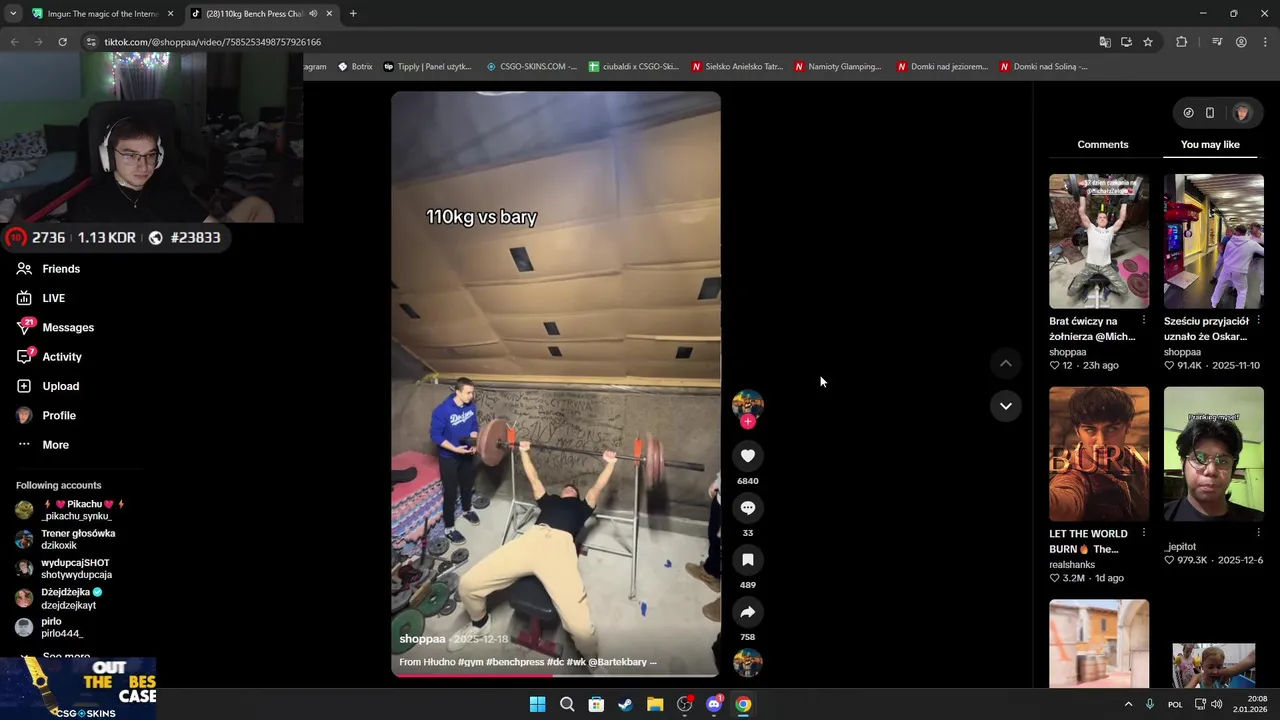
Task: Open the account avatar in the top right pill
Action: pyautogui.click(x=1242, y=113)
